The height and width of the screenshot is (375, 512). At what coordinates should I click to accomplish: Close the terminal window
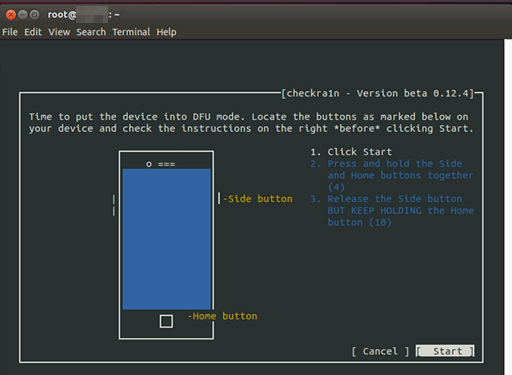tap(11, 15)
